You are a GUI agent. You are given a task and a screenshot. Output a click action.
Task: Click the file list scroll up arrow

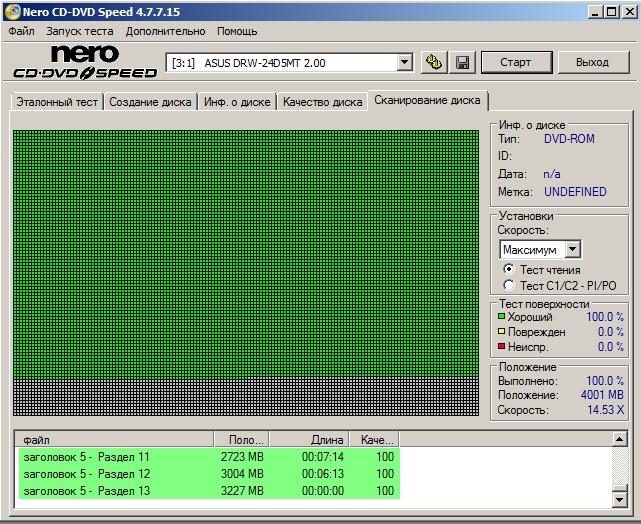(x=620, y=439)
